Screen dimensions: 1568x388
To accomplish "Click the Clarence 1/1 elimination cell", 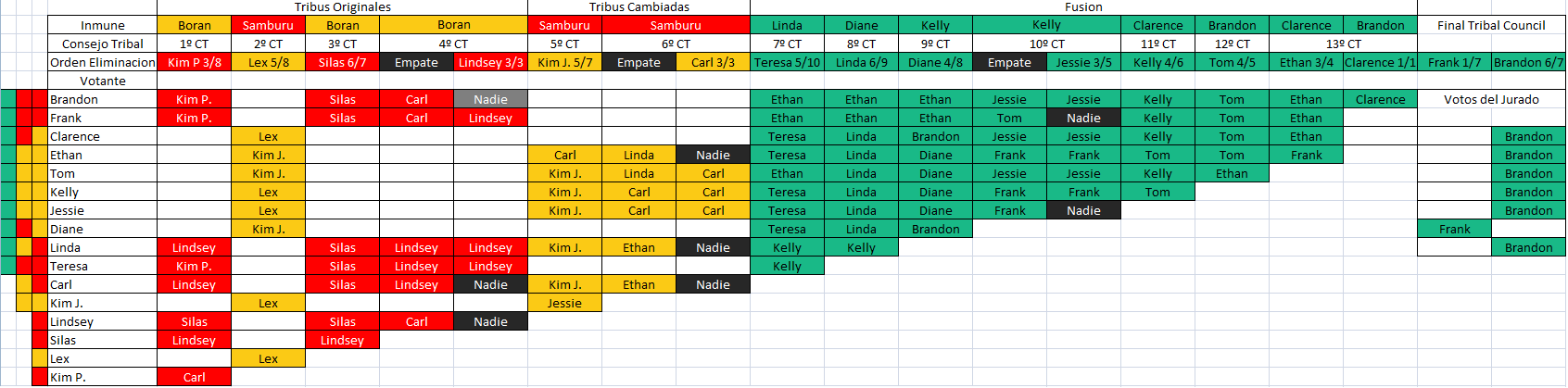I will coord(1380,63).
